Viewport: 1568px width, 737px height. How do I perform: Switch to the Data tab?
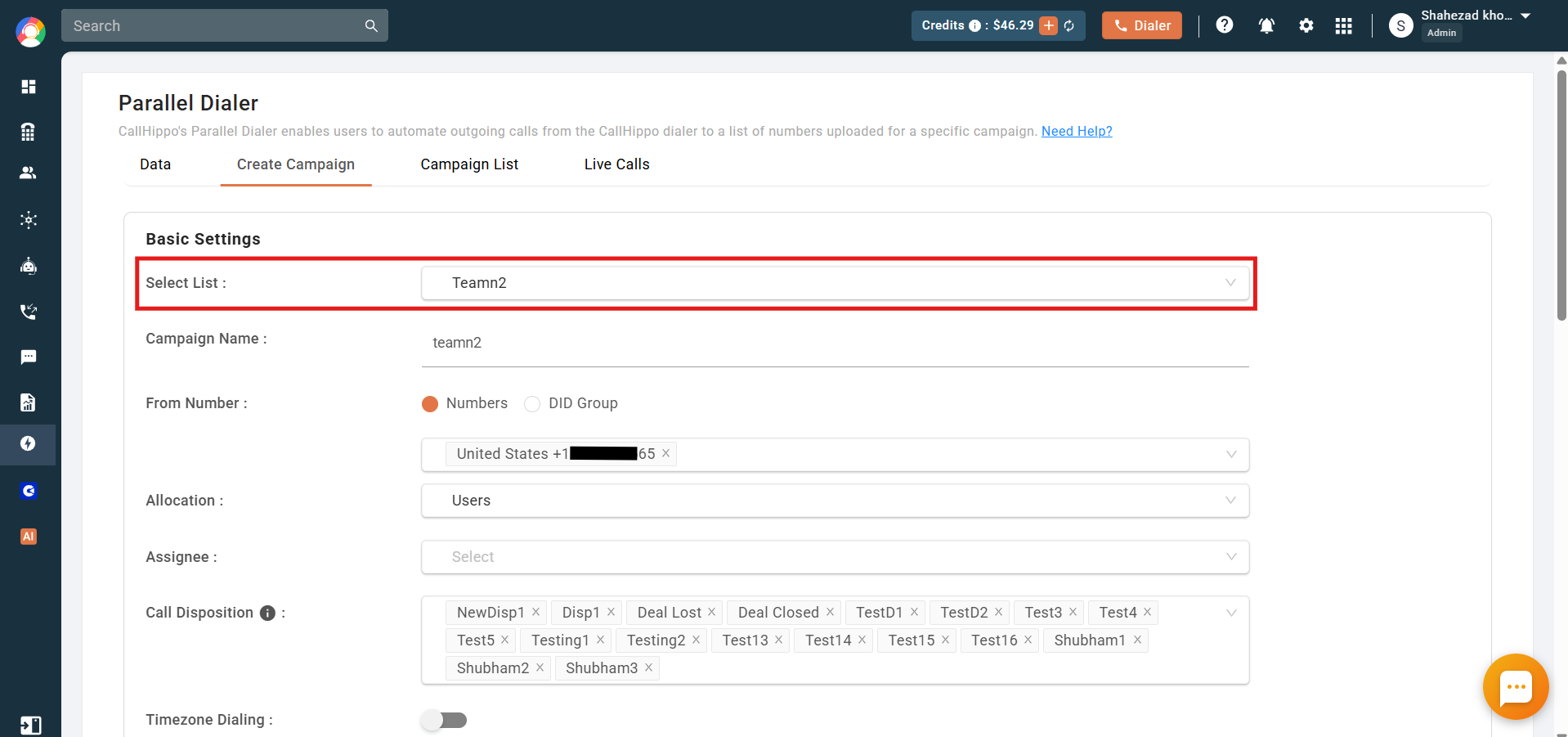point(155,164)
